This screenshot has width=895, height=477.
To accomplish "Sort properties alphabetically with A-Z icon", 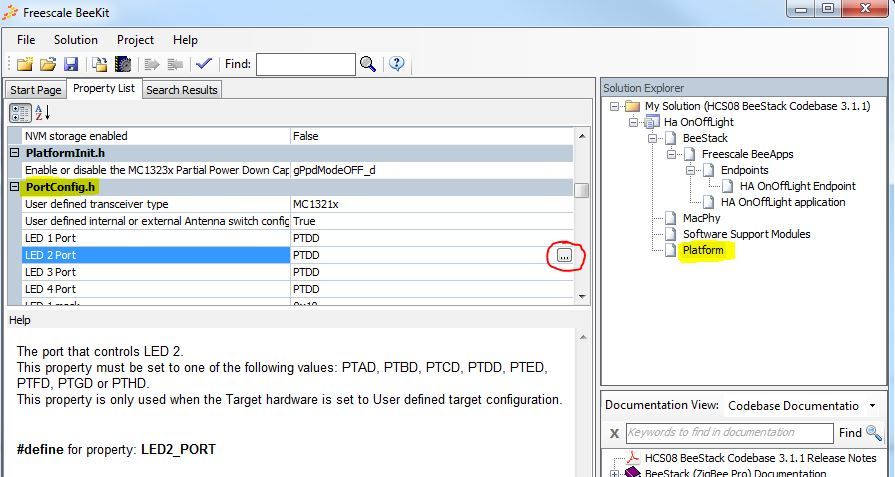I will [x=43, y=112].
